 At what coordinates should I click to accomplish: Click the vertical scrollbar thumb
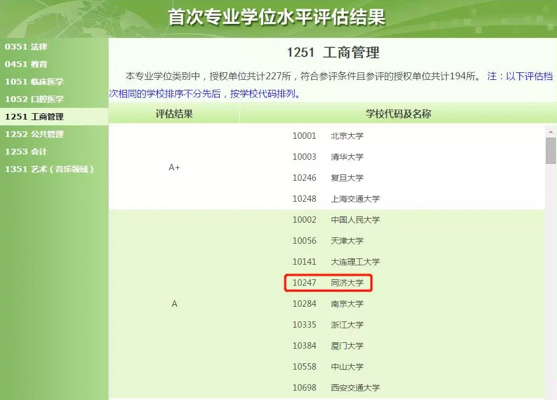(x=551, y=151)
